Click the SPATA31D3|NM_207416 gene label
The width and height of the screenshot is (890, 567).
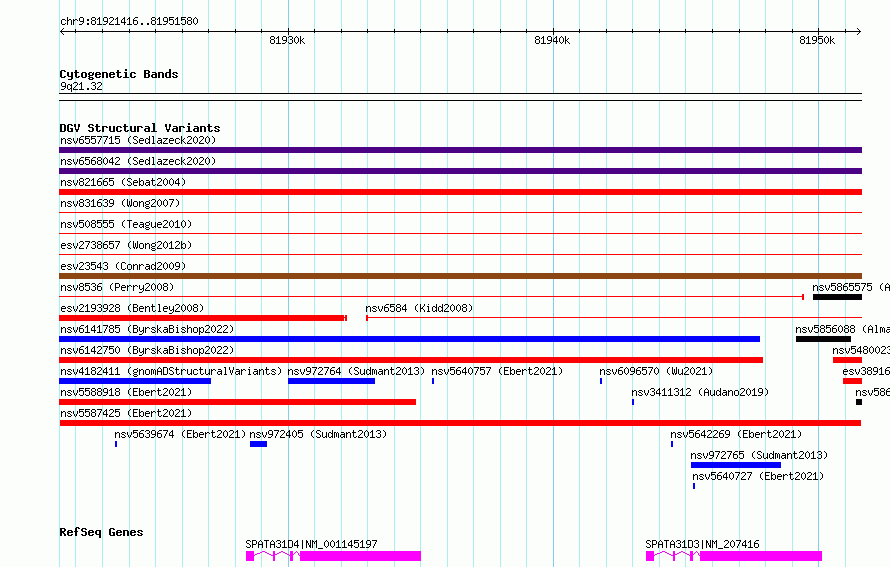click(702, 544)
